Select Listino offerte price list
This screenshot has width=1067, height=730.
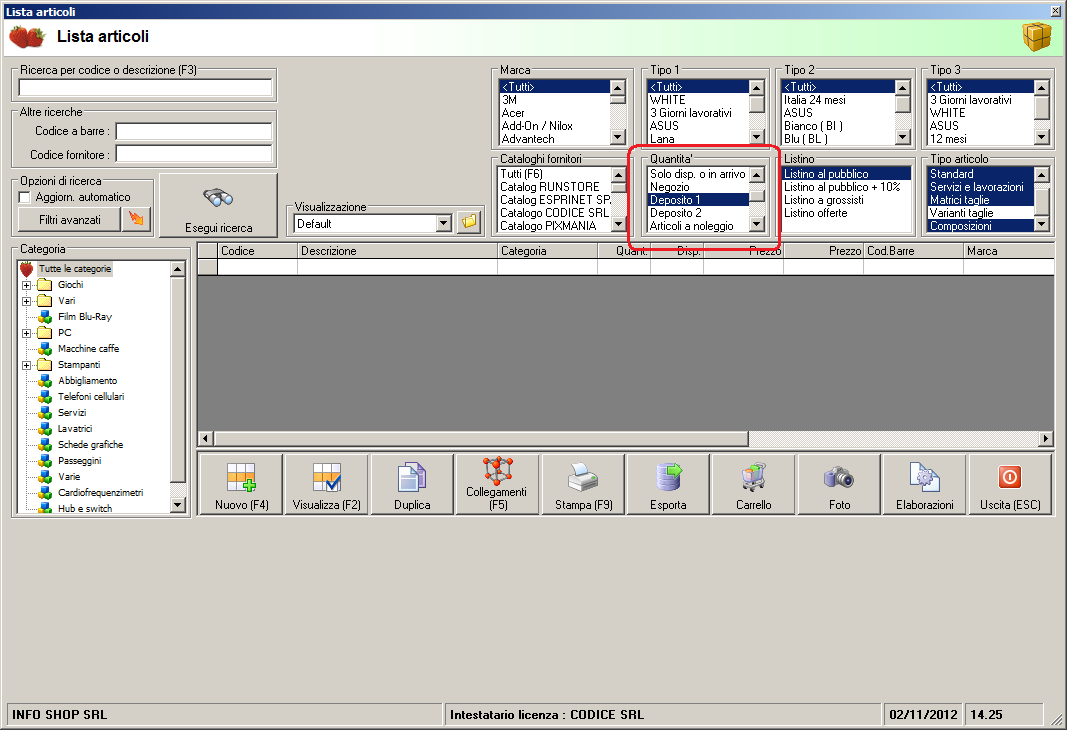pyautogui.click(x=815, y=213)
